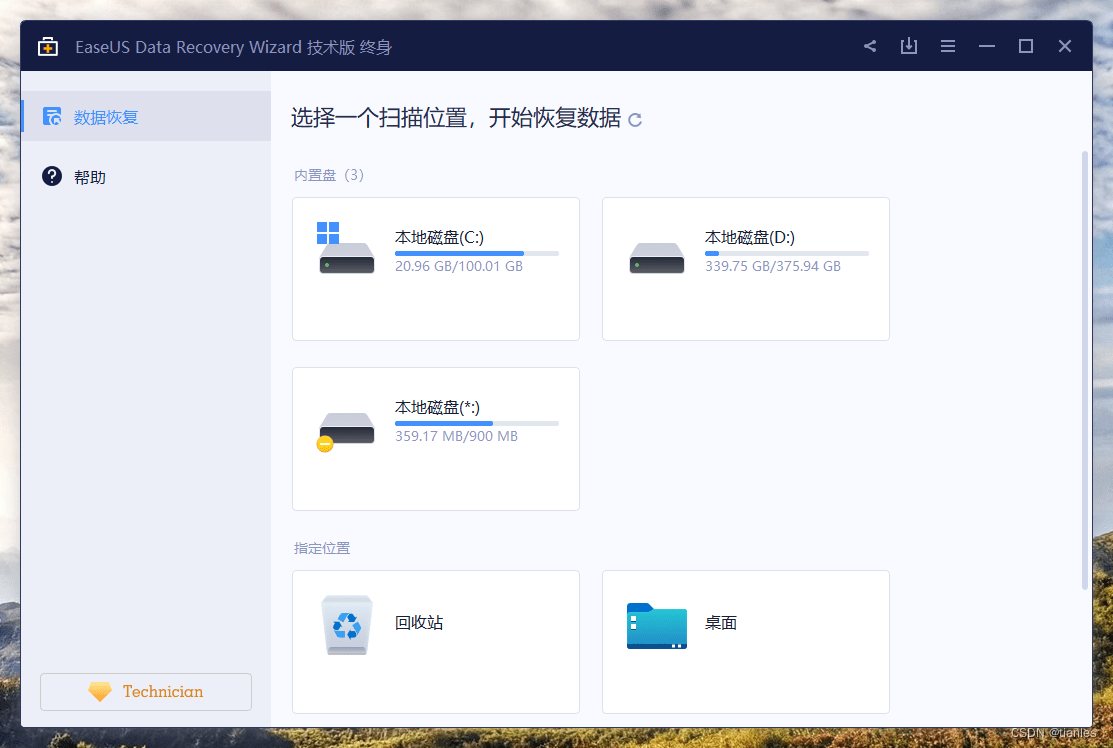This screenshot has height=748, width=1113.
Task: Click the help question mark icon in sidebar
Action: click(51, 176)
